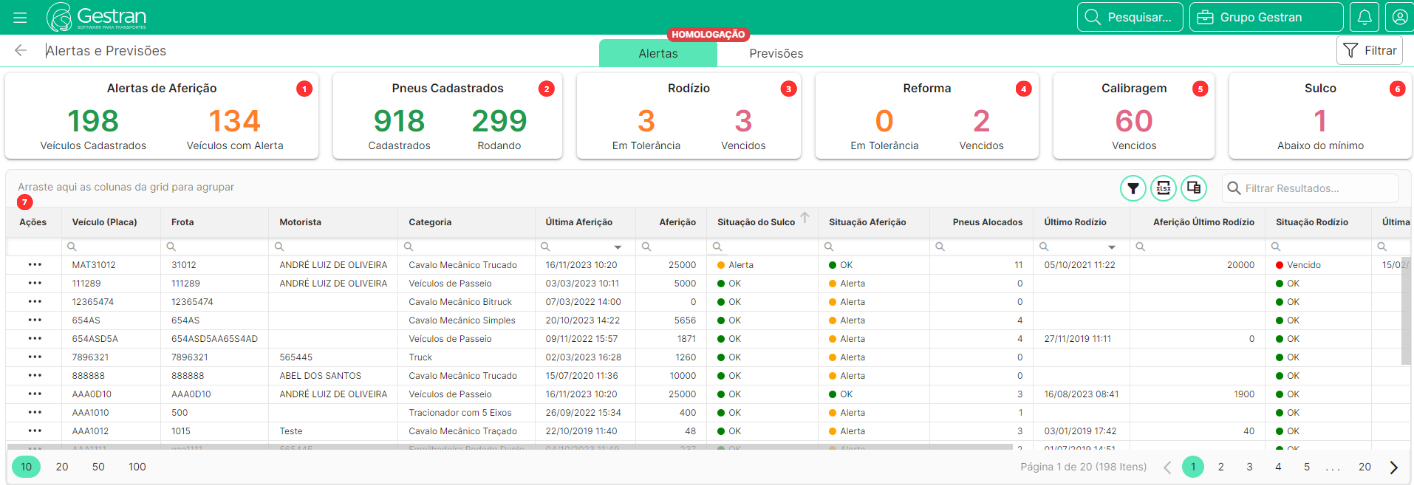Image resolution: width=1414 pixels, height=485 pixels.
Task: Open the notifications bell
Action: pyautogui.click(x=1363, y=17)
